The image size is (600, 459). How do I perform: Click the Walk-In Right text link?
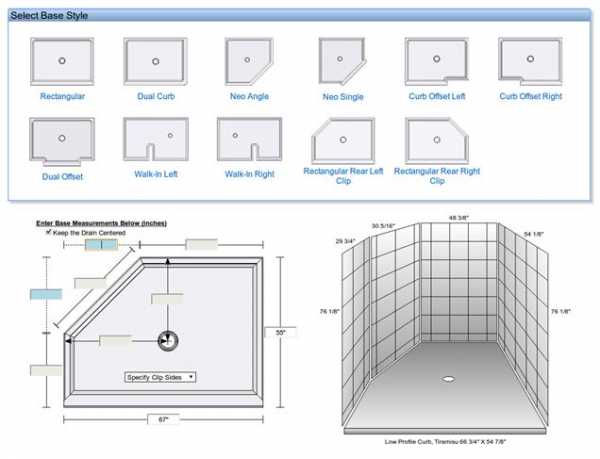point(249,174)
